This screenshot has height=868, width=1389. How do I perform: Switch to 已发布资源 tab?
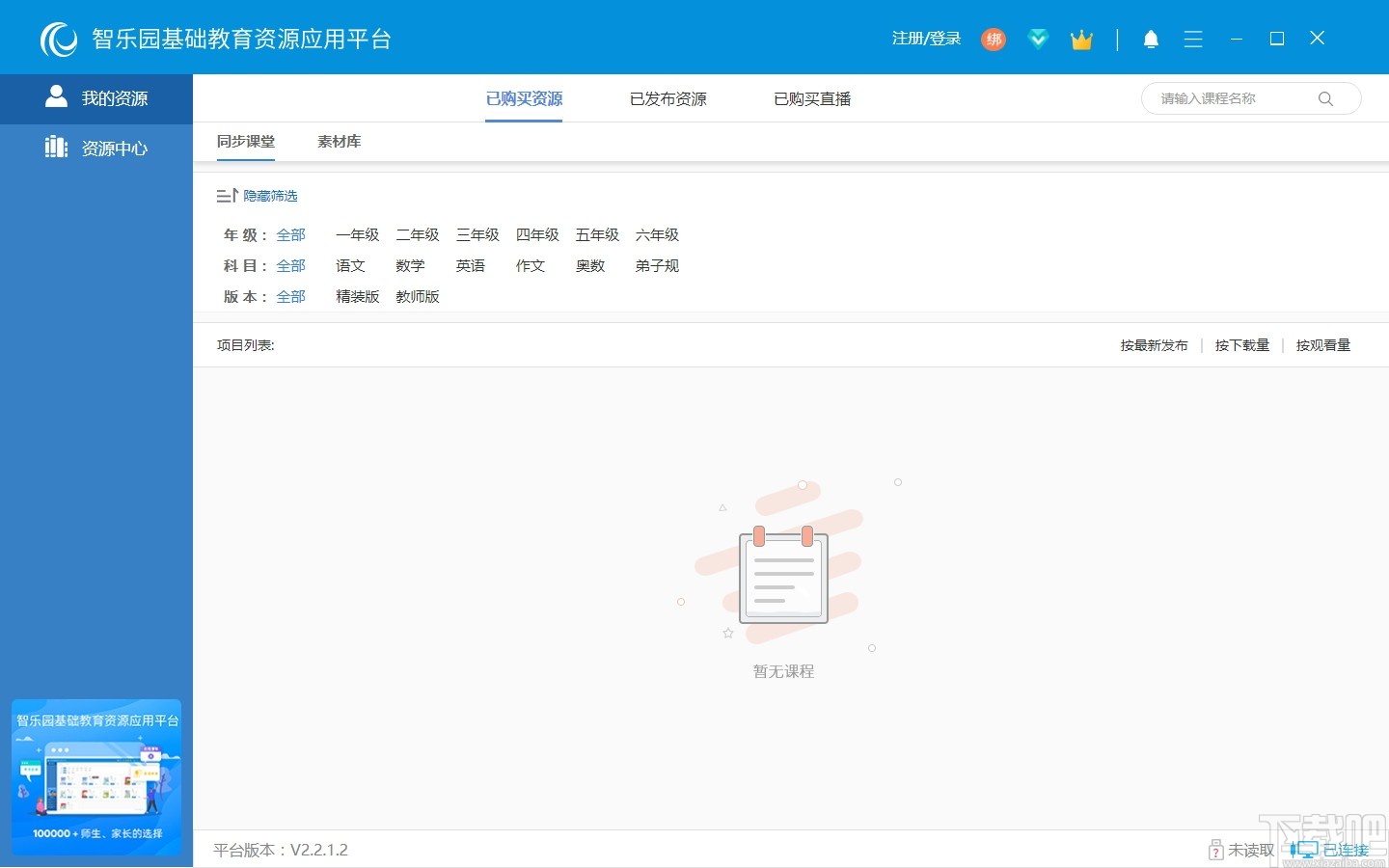point(667,98)
